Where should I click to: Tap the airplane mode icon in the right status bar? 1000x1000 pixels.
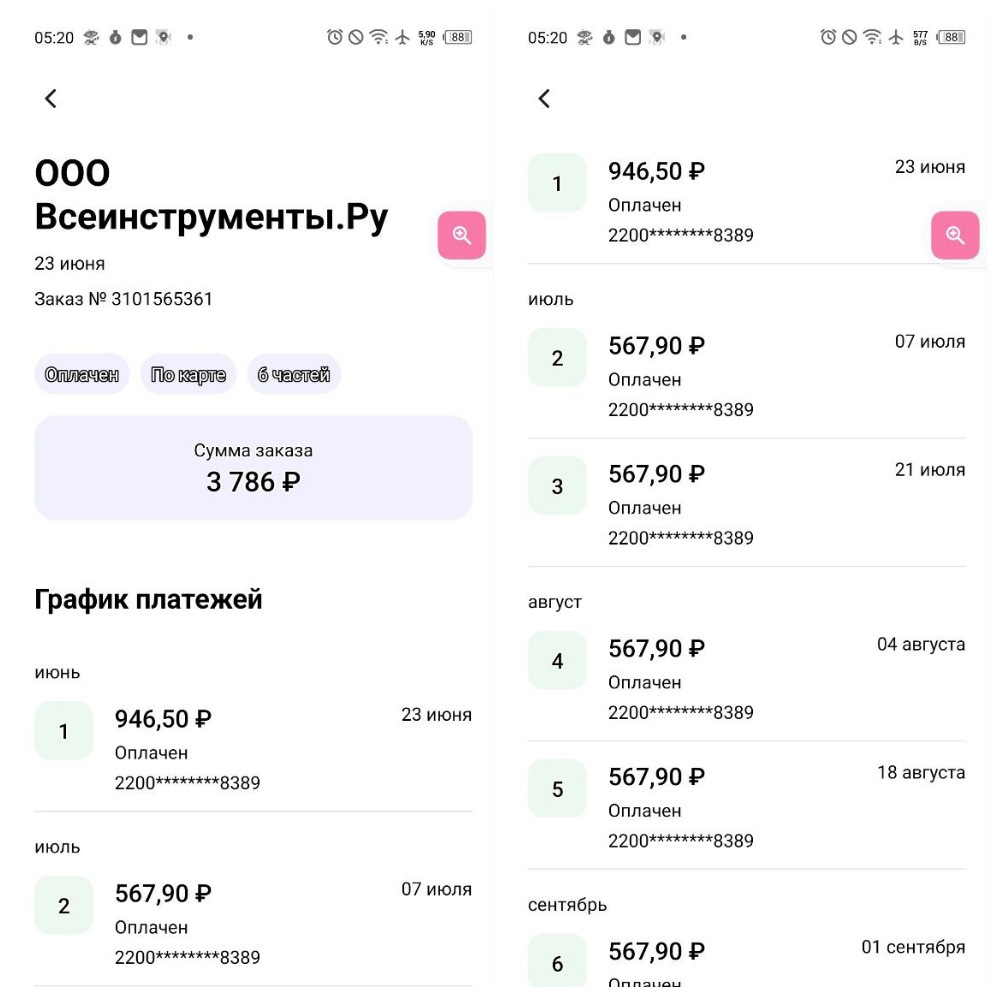[x=895, y=37]
